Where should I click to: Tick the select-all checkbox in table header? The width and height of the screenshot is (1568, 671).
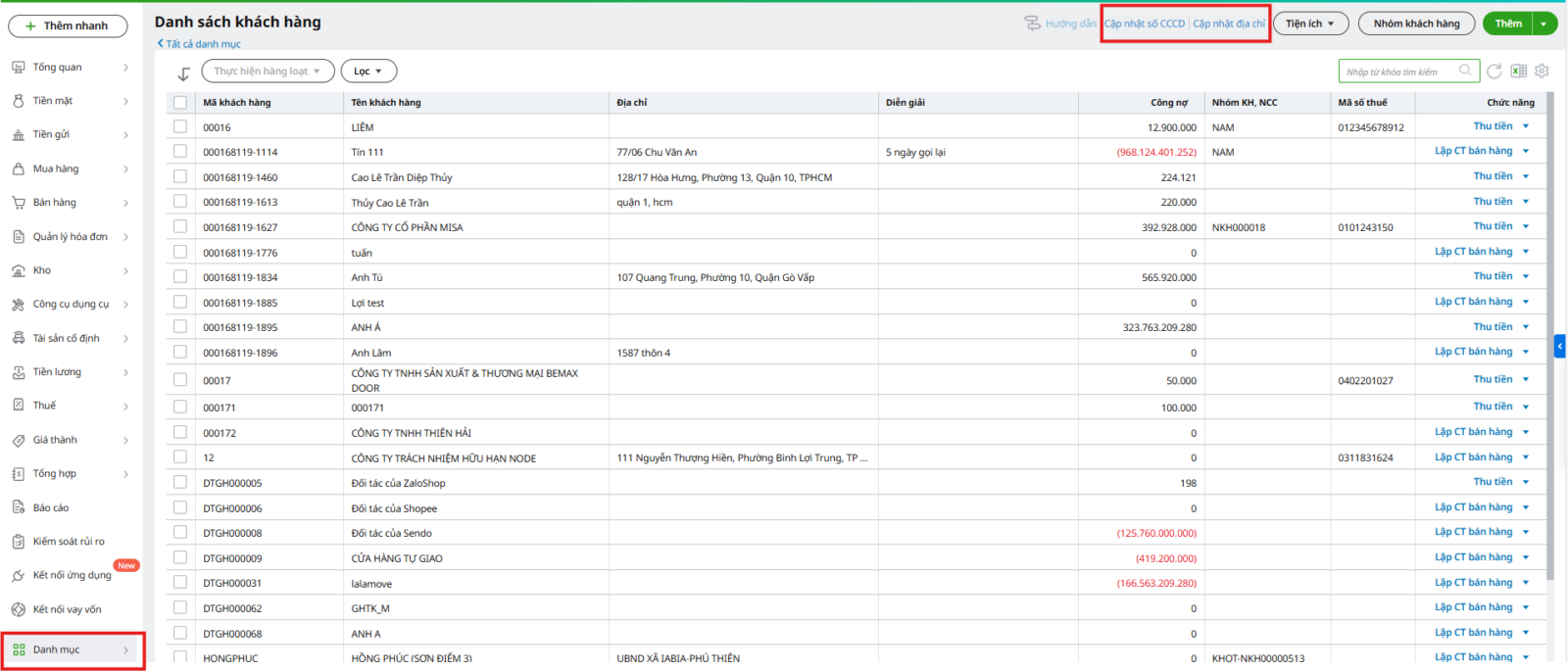[180, 103]
